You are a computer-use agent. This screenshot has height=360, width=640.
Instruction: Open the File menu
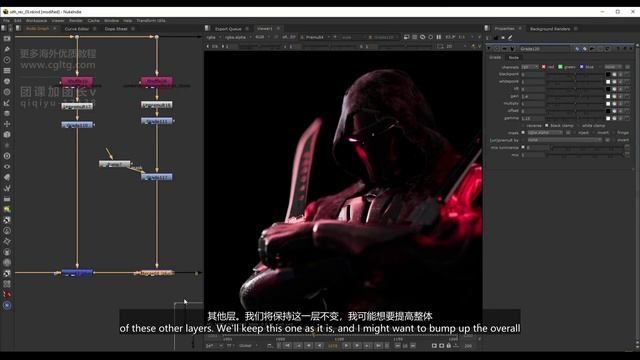6,20
